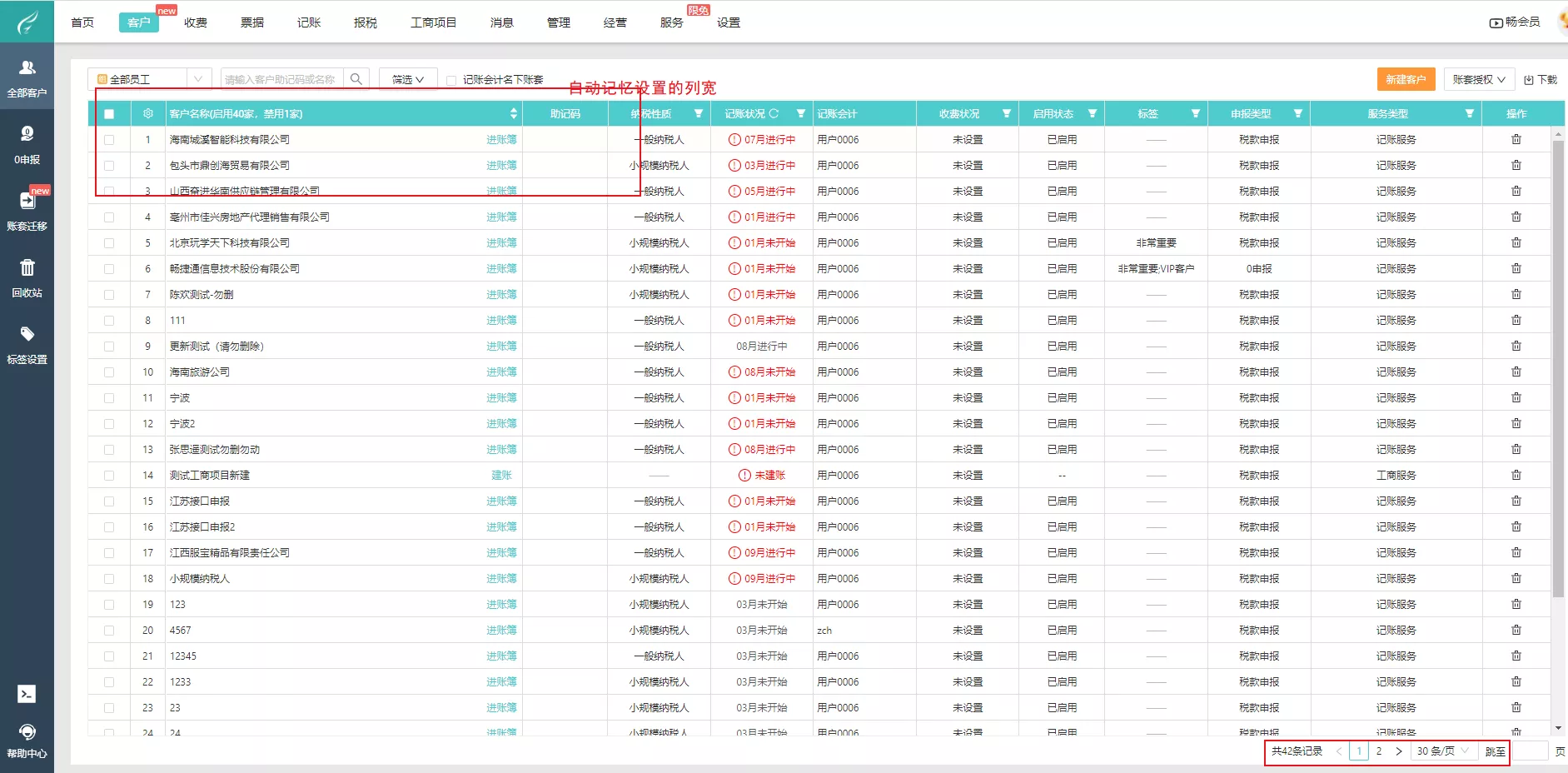Open the 30 条/页 page size dropdown
The width and height of the screenshot is (1568, 773).
pos(1443,751)
